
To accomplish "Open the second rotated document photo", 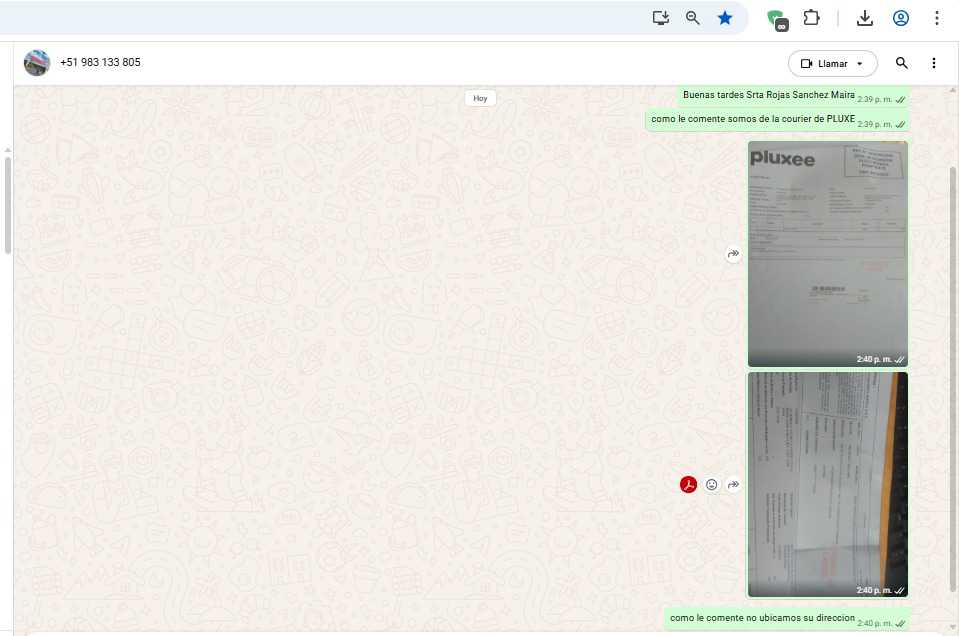I will 827,484.
